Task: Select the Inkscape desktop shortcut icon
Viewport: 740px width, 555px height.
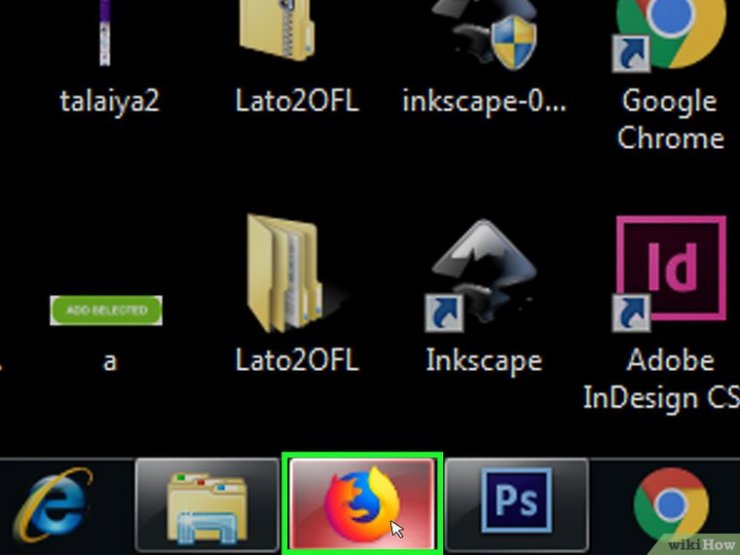Action: [481, 276]
